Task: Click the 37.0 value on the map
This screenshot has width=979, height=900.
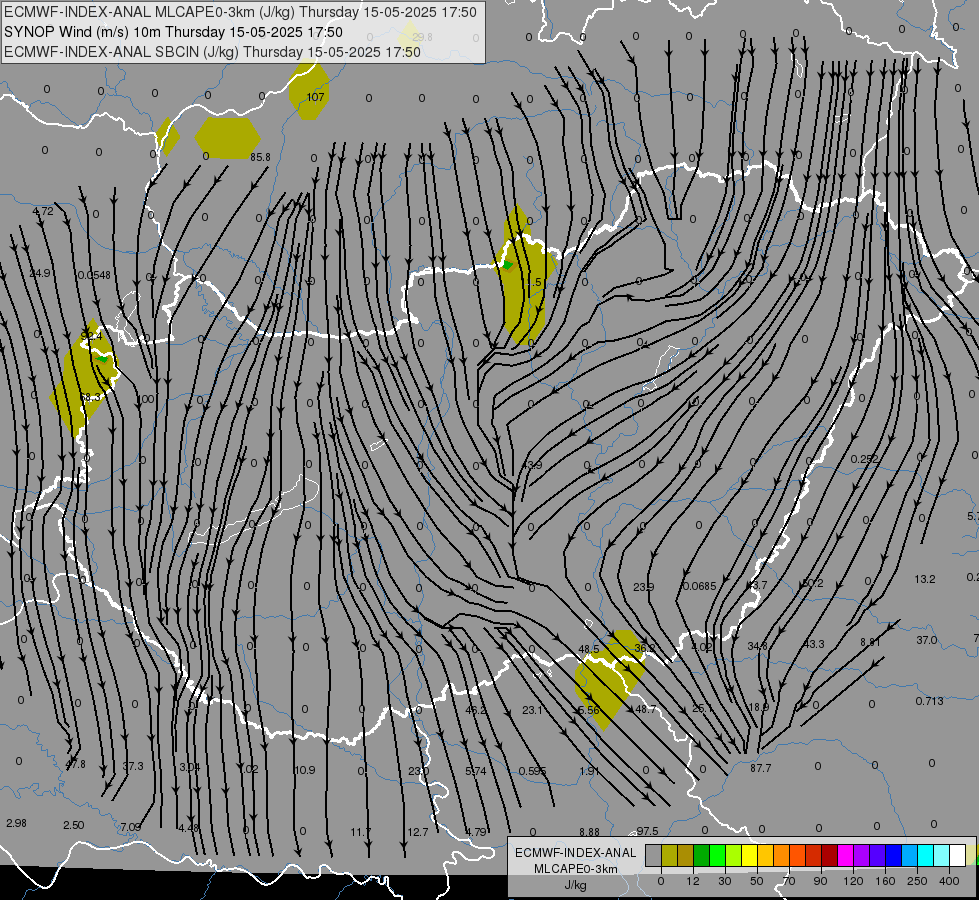Action: point(927,640)
